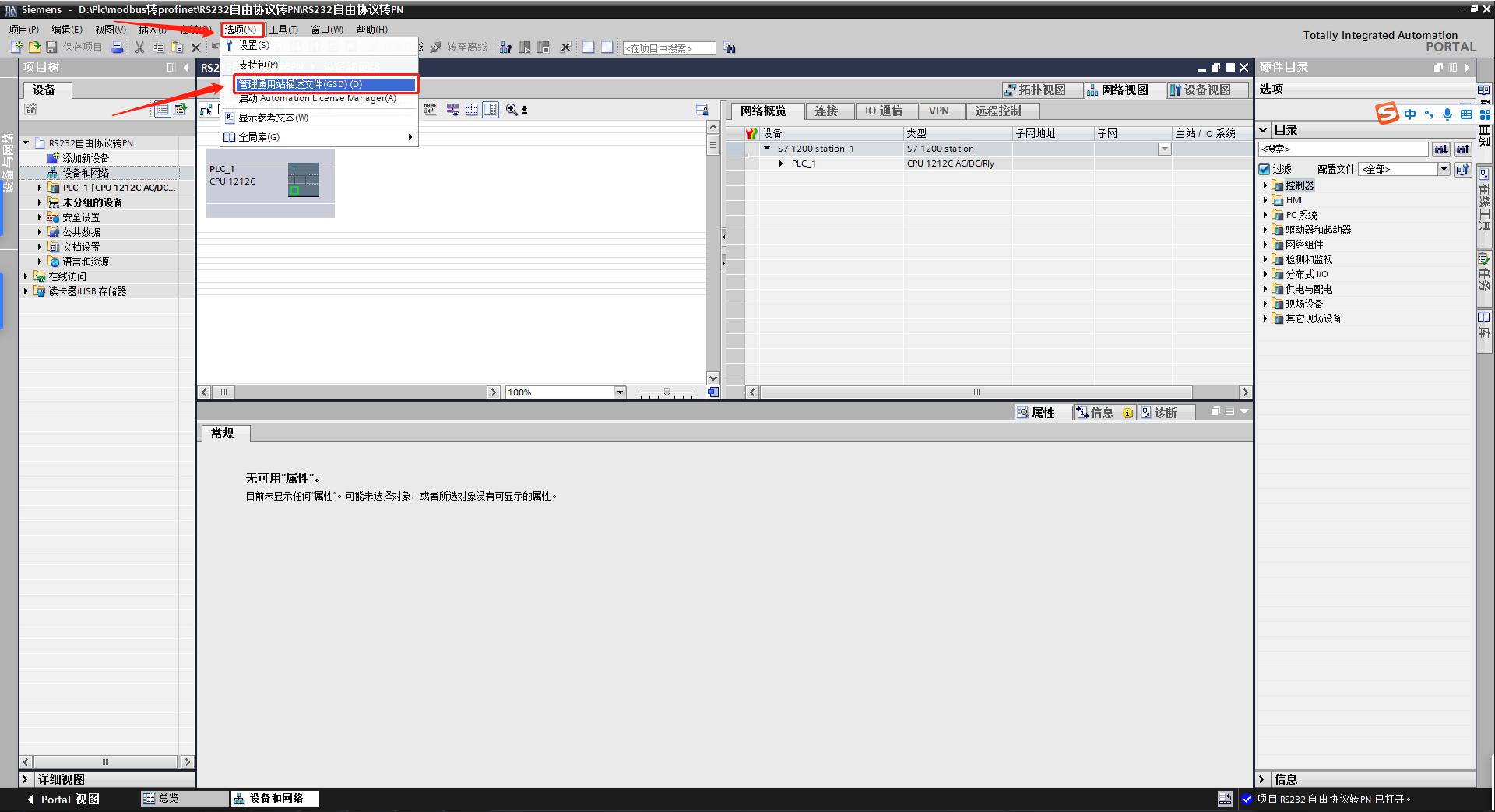Expand the 在线访问 tree node
The width and height of the screenshot is (1495, 812).
[26, 276]
